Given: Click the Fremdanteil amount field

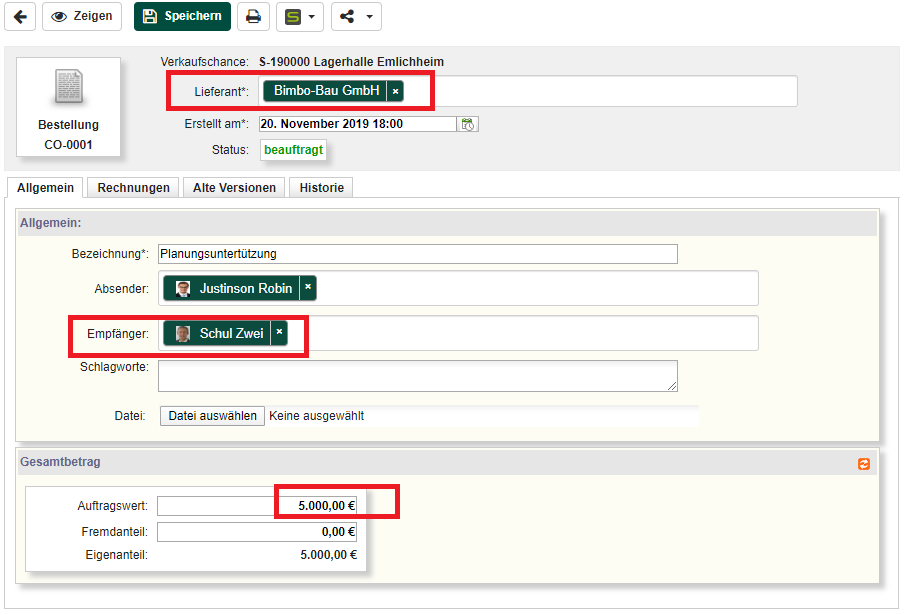Looking at the screenshot, I should [257, 532].
